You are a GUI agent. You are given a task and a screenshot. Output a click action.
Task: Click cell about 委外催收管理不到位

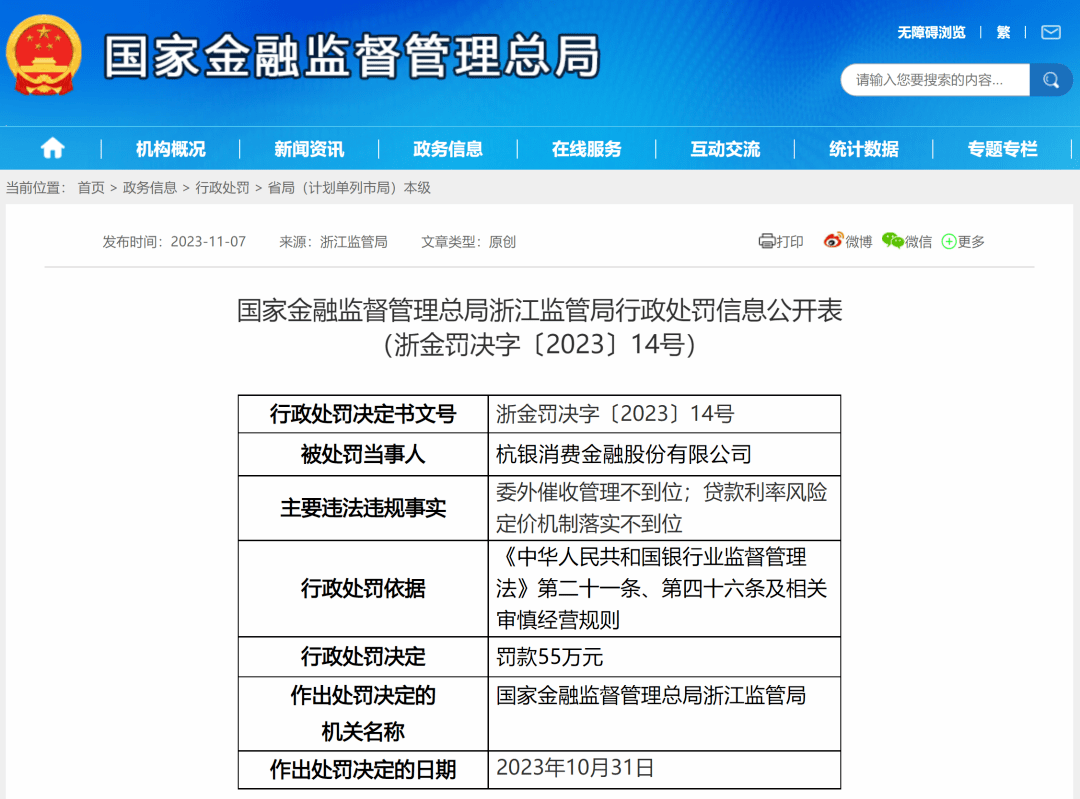[664, 508]
